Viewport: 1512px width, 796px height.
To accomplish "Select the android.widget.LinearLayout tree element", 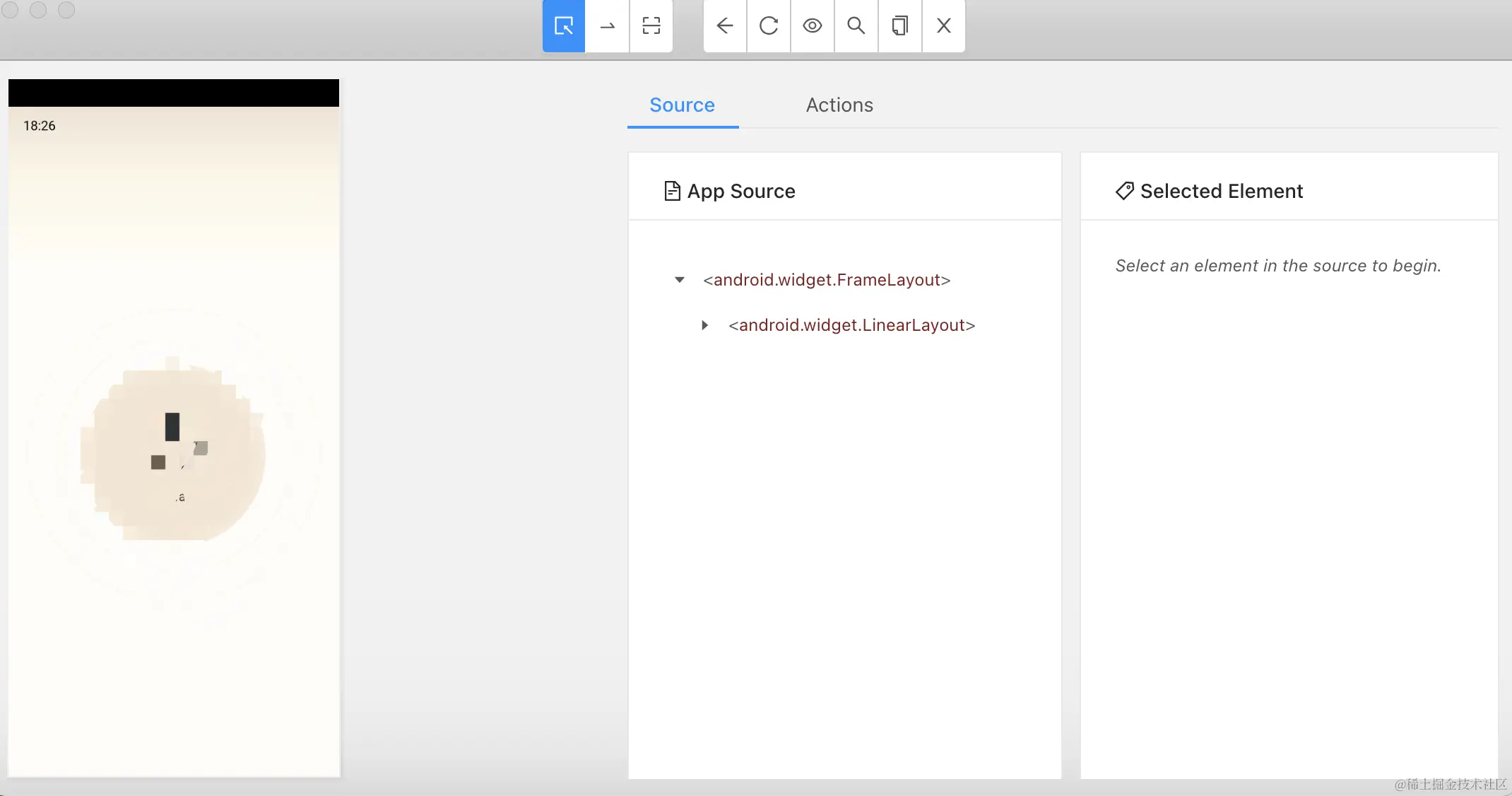I will [851, 325].
